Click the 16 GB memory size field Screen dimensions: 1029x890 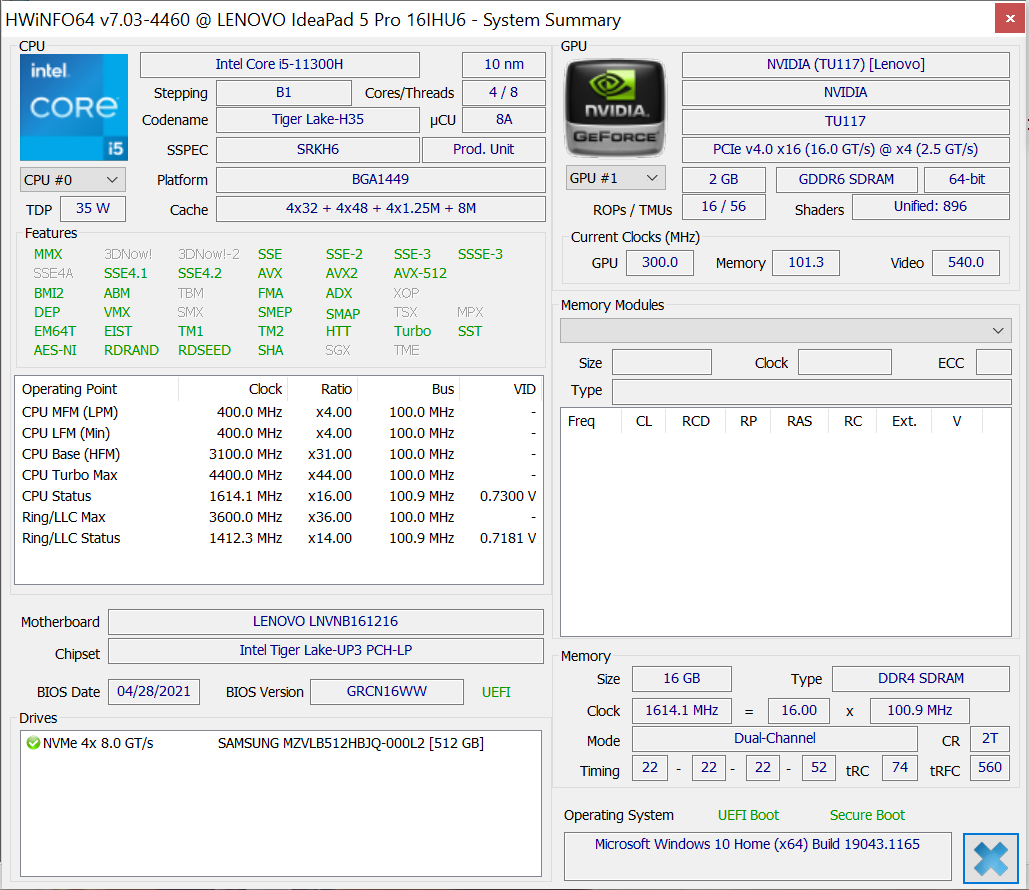pyautogui.click(x=682, y=679)
